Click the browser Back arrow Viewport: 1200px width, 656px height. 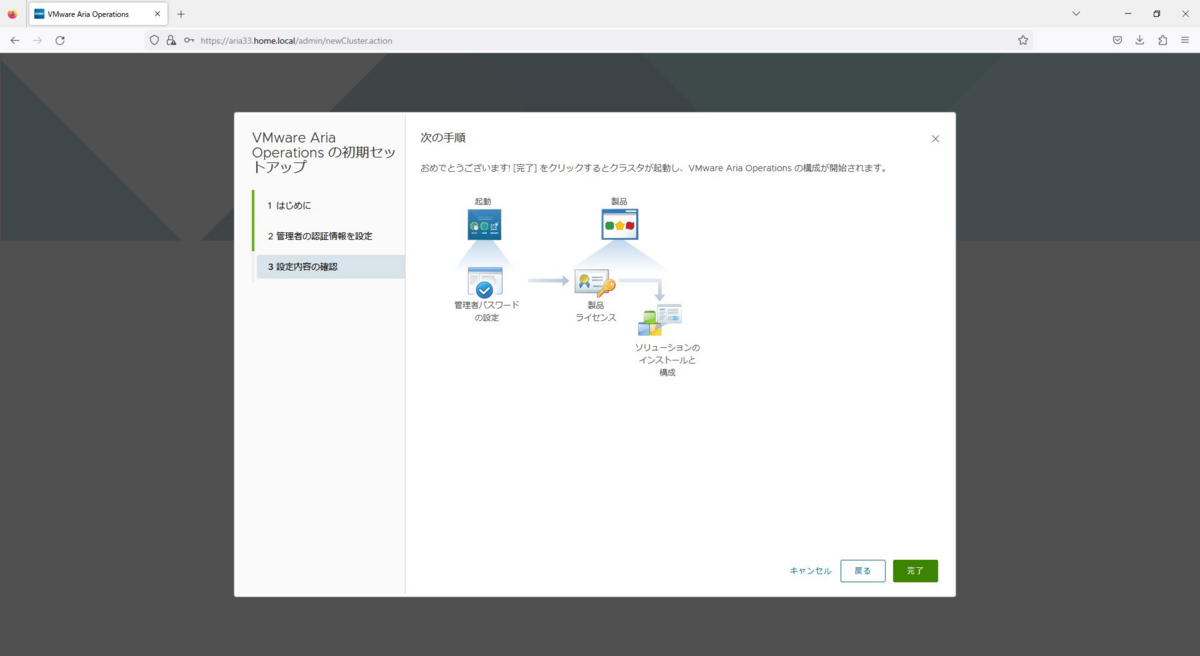coord(15,40)
